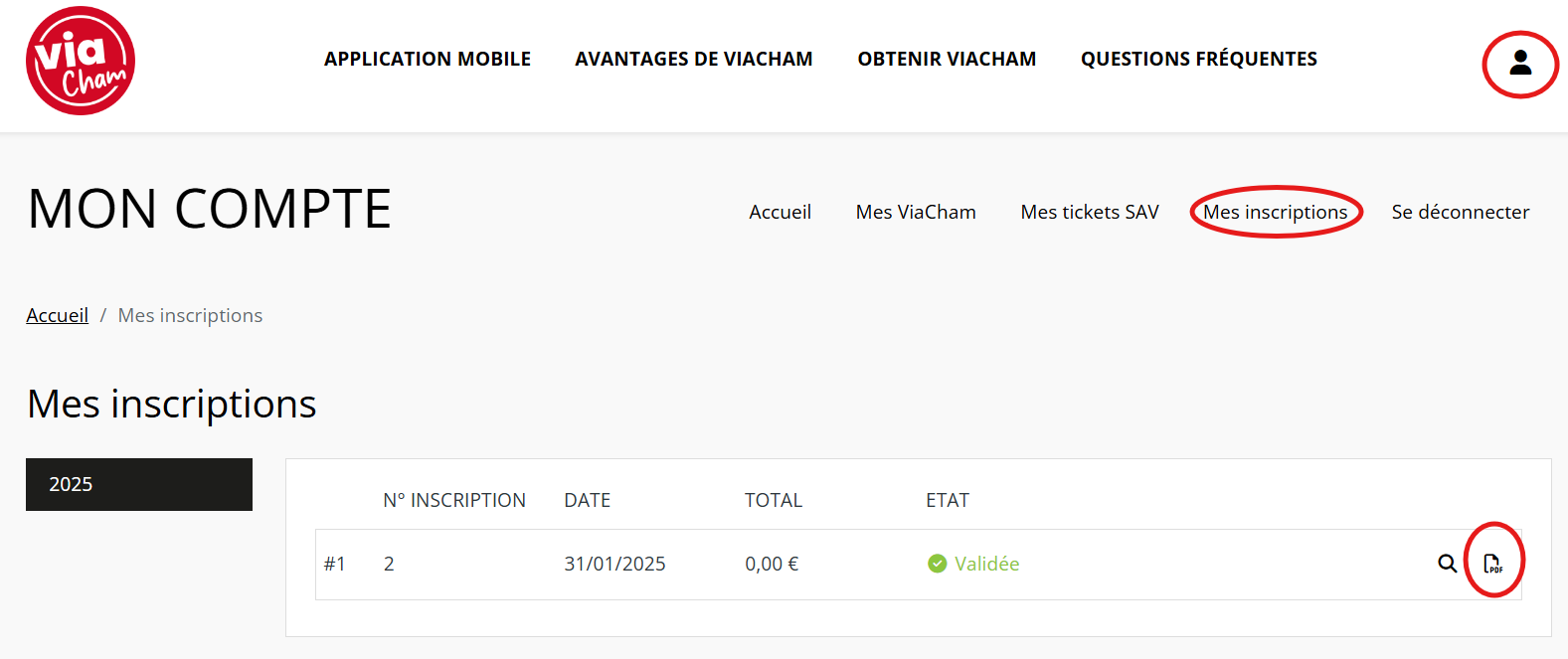Select the 2025 year filter
The width and height of the screenshot is (1568, 659).
coord(139,484)
